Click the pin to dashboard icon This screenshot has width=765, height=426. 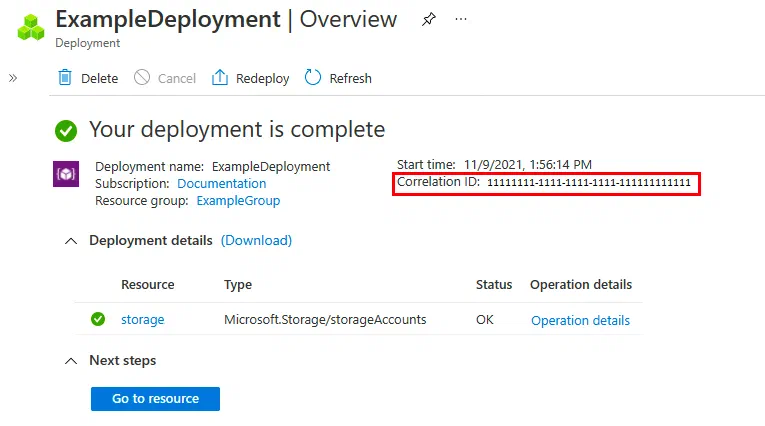click(428, 20)
